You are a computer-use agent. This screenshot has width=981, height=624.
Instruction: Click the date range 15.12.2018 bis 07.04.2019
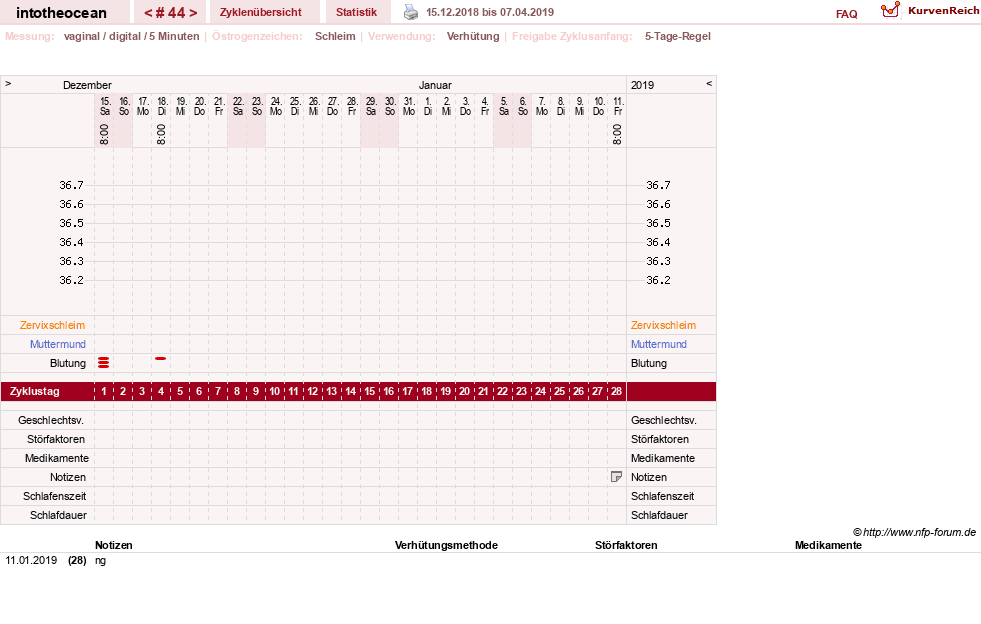point(490,12)
